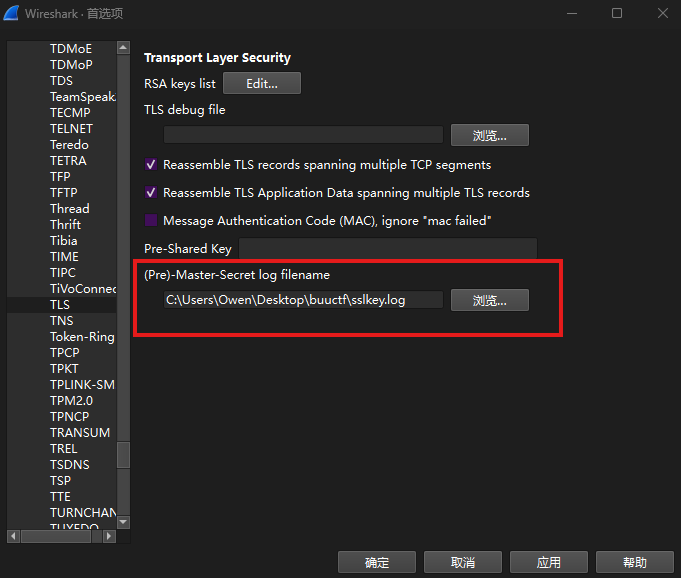Select TTE protocol
Screen dimensions: 681x578
coord(62,497)
